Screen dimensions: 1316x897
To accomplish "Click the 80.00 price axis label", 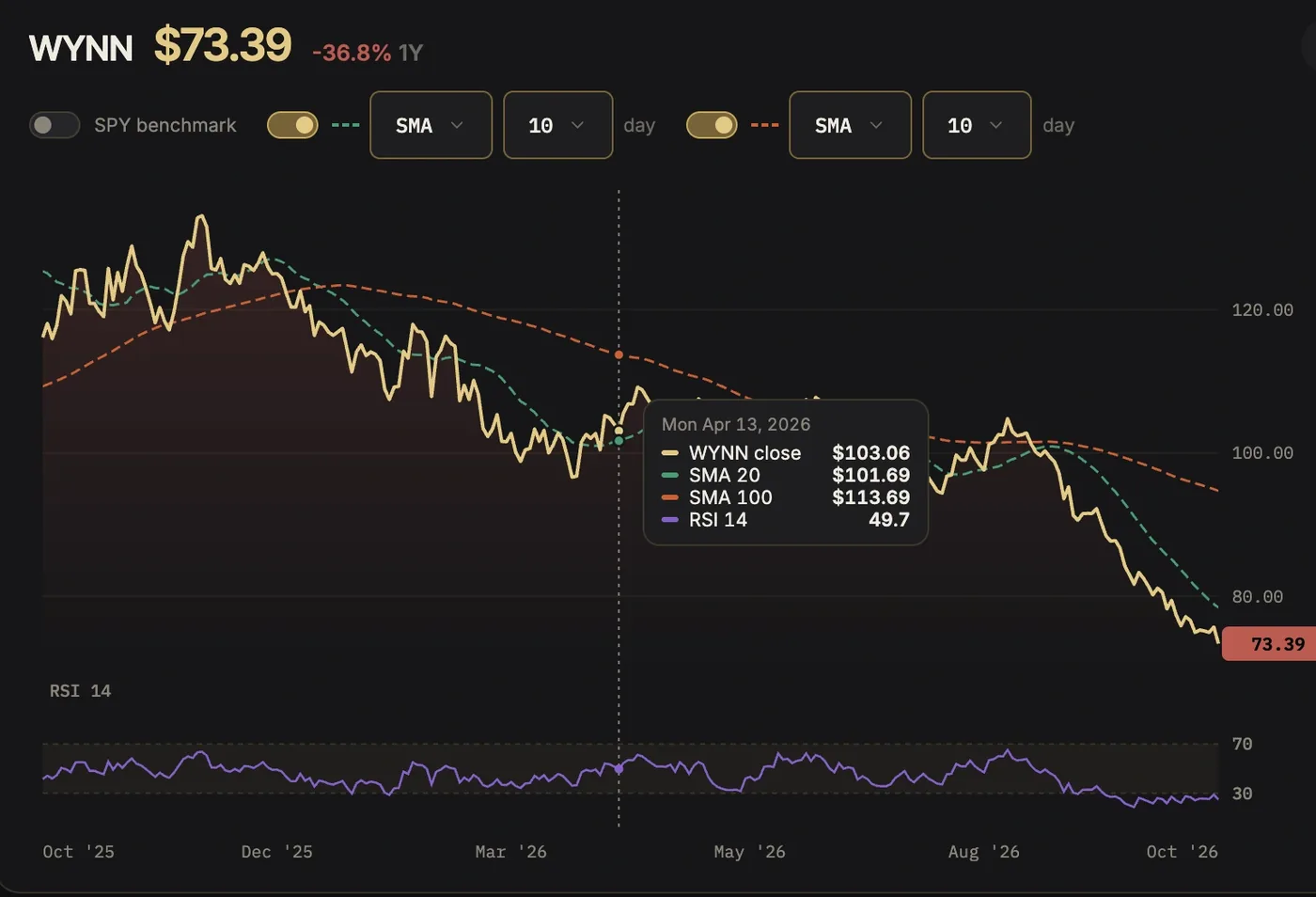I will pyautogui.click(x=1258, y=597).
